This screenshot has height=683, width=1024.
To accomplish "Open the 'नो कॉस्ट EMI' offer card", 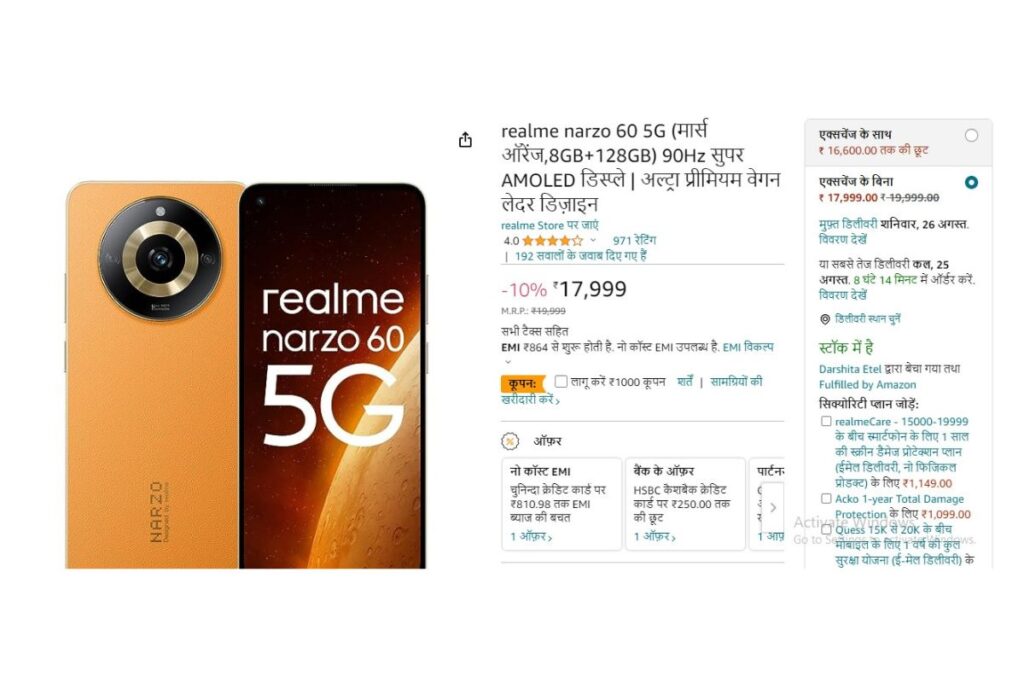I will pos(561,503).
